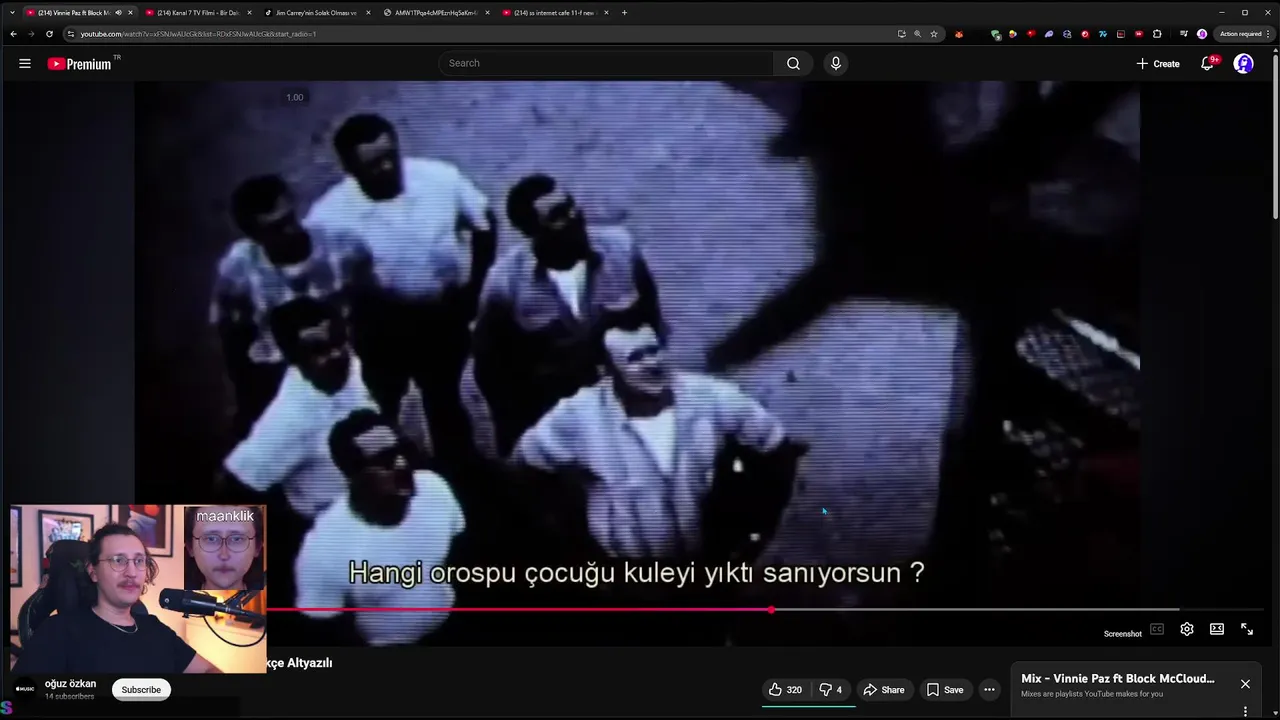Dislike the video with 4 dislikes

[x=830, y=689]
